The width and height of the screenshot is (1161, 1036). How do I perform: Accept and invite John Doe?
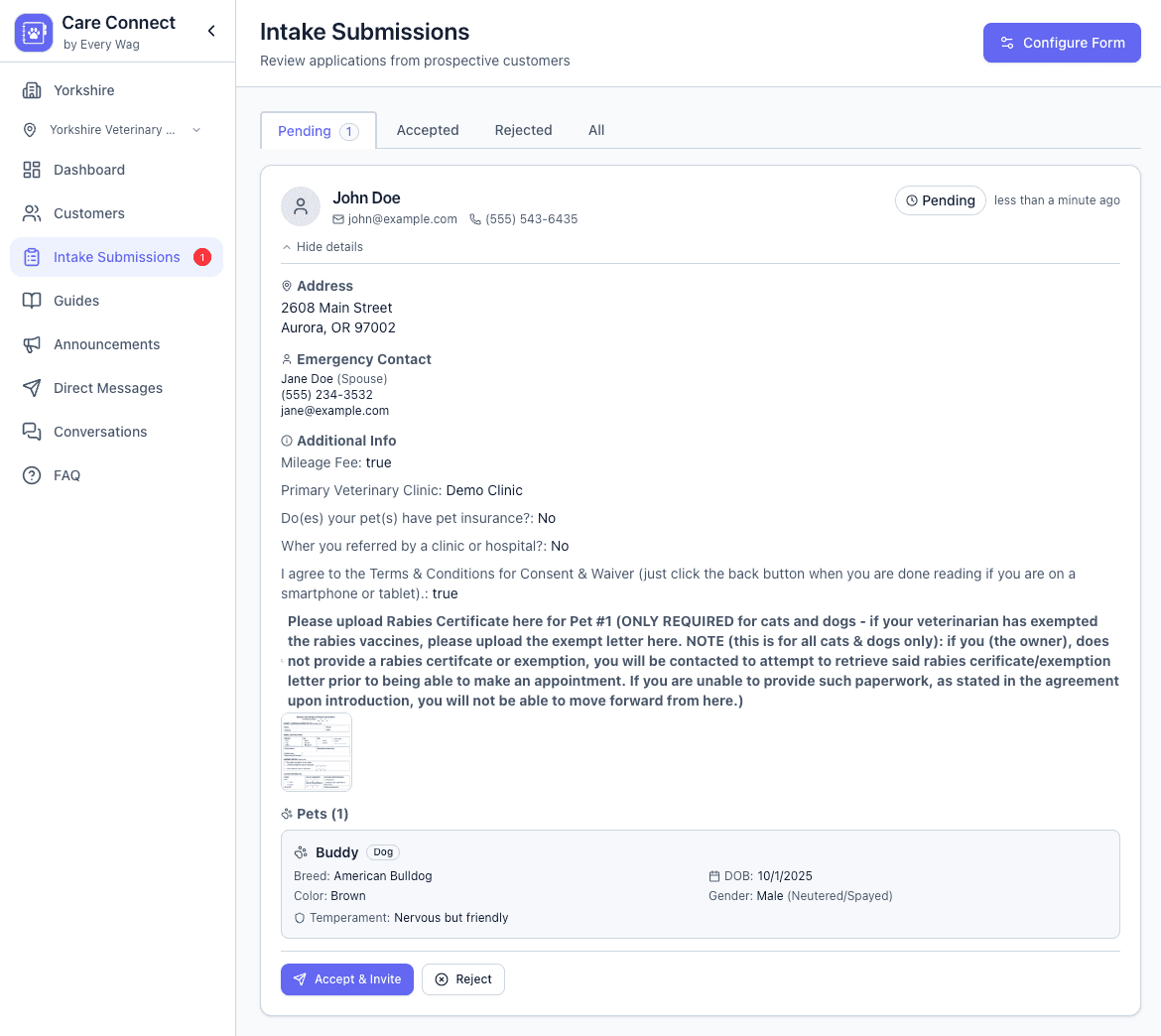tap(346, 979)
